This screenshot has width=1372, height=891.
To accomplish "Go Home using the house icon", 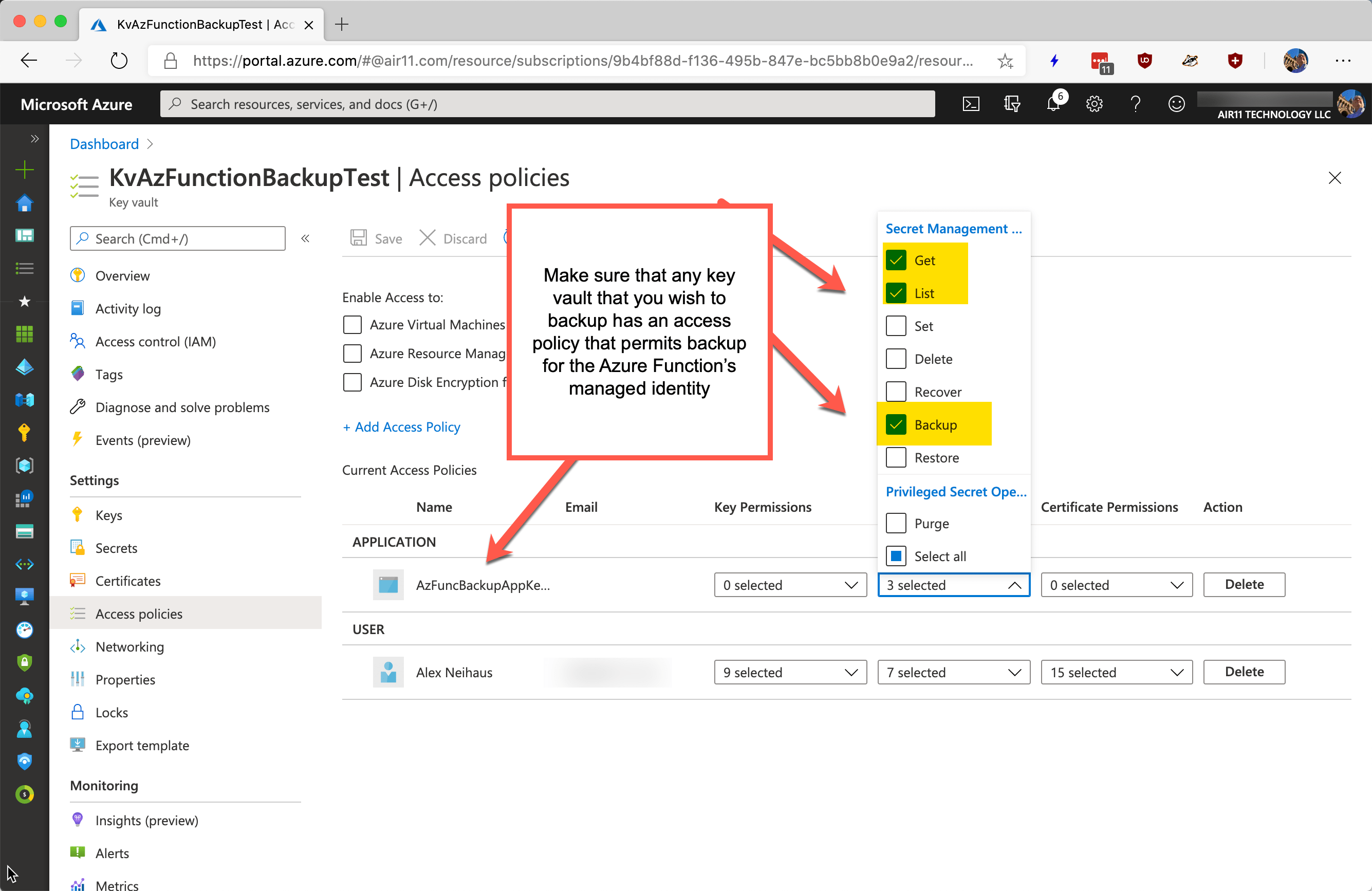I will (x=24, y=203).
